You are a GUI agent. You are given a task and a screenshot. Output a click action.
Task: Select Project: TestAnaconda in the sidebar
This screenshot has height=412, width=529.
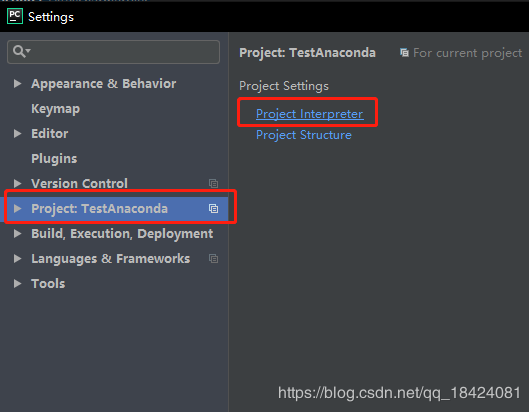116,209
